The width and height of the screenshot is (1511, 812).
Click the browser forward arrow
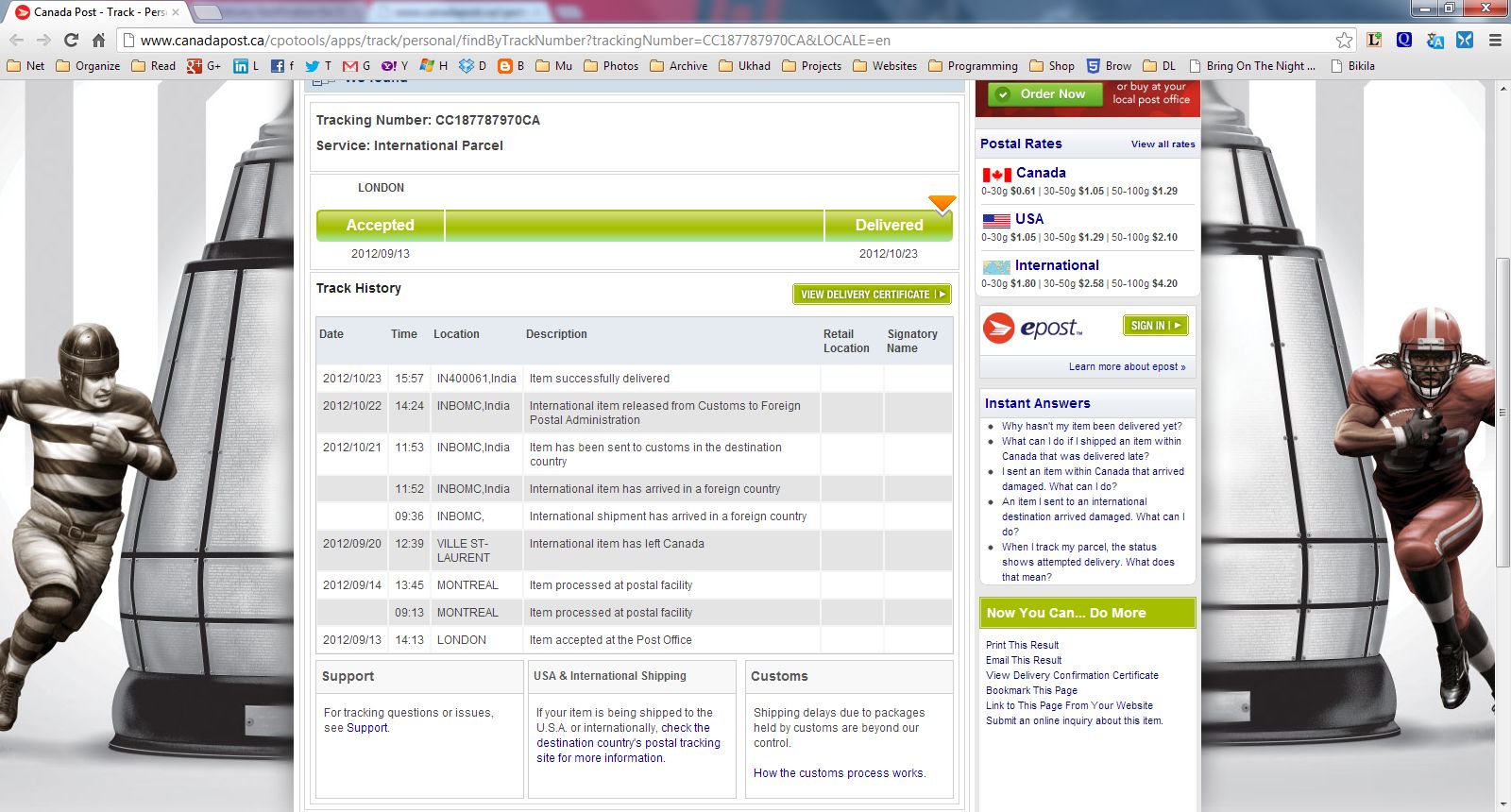coord(43,40)
